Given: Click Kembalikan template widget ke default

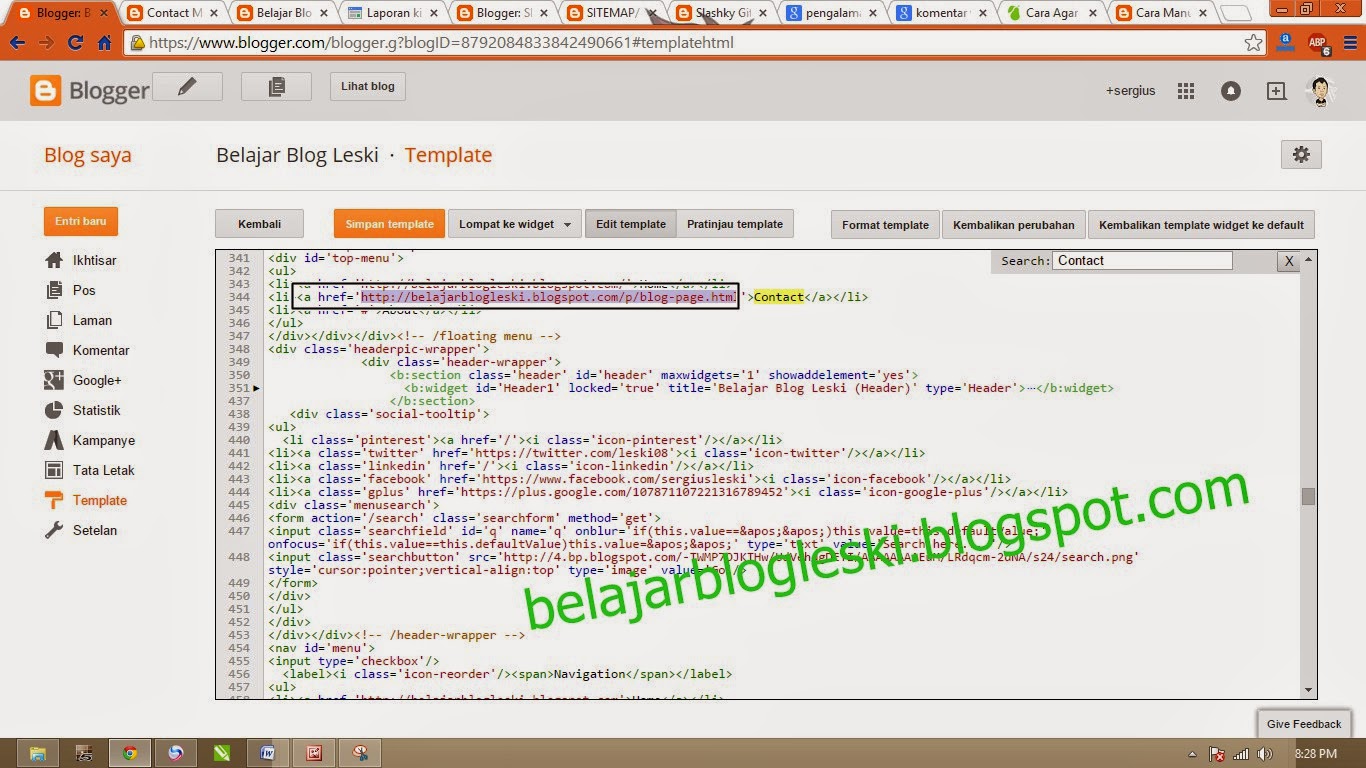Looking at the screenshot, I should point(1201,225).
